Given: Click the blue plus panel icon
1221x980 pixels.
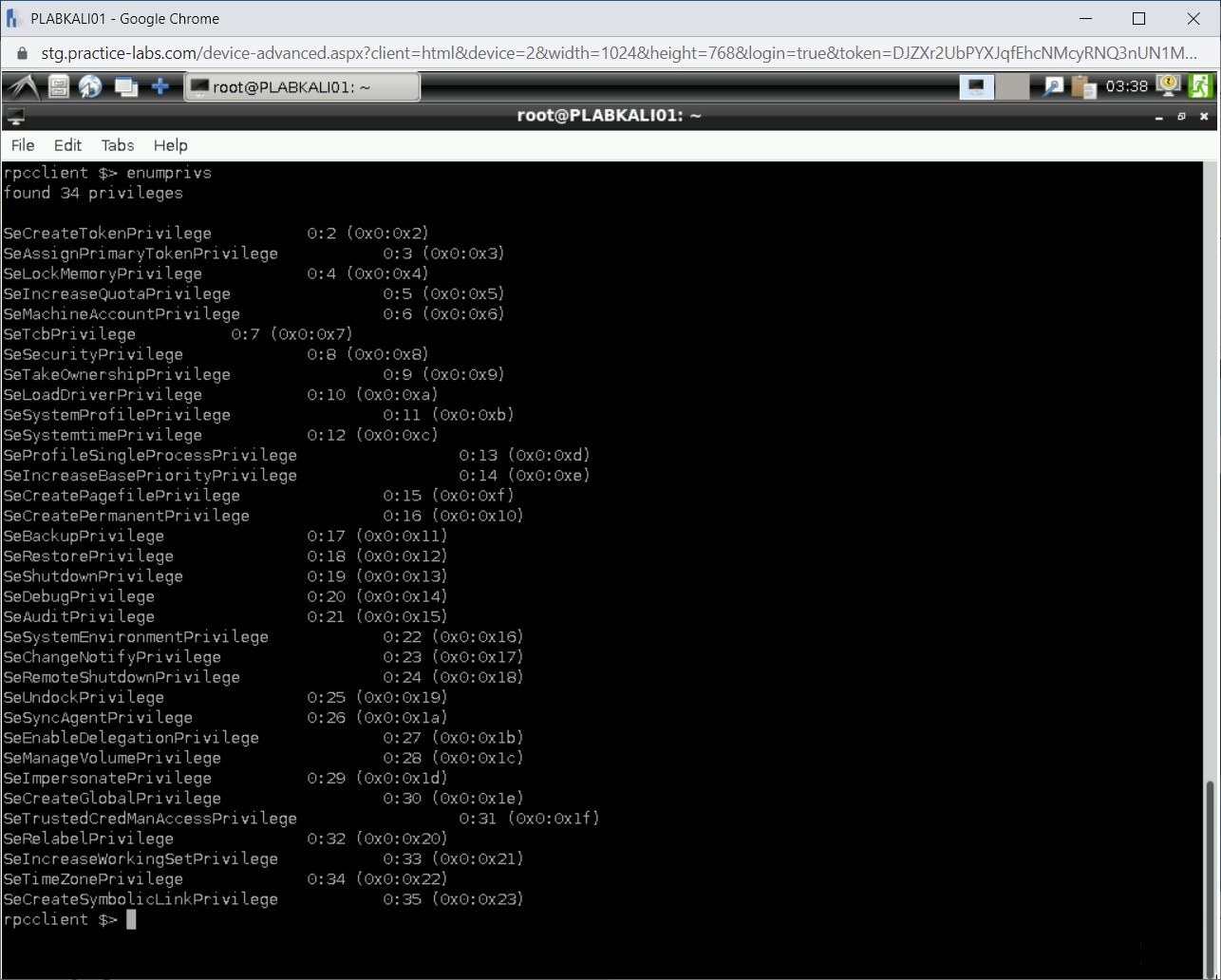Looking at the screenshot, I should tap(160, 86).
